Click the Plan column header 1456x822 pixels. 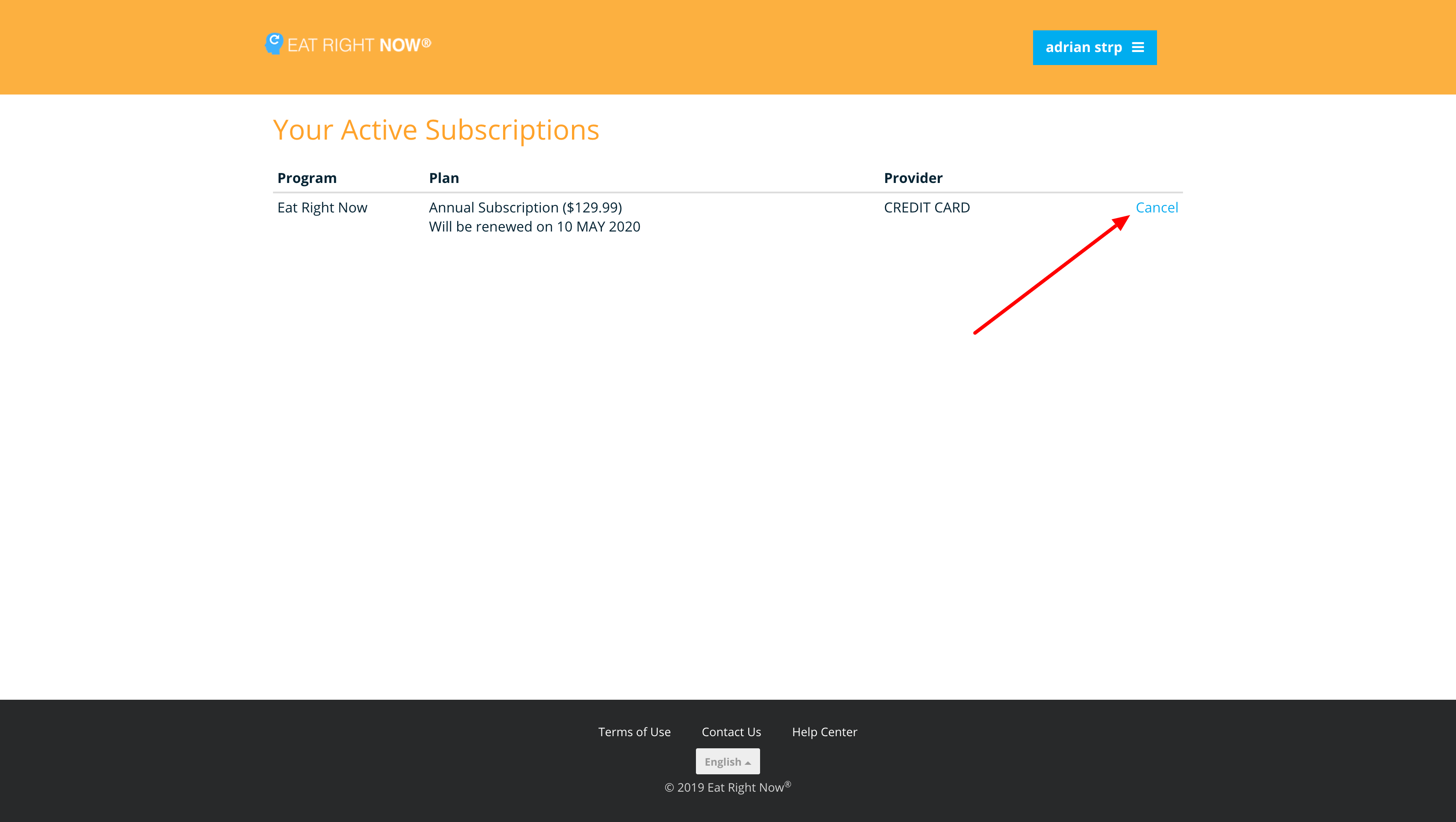coord(444,178)
